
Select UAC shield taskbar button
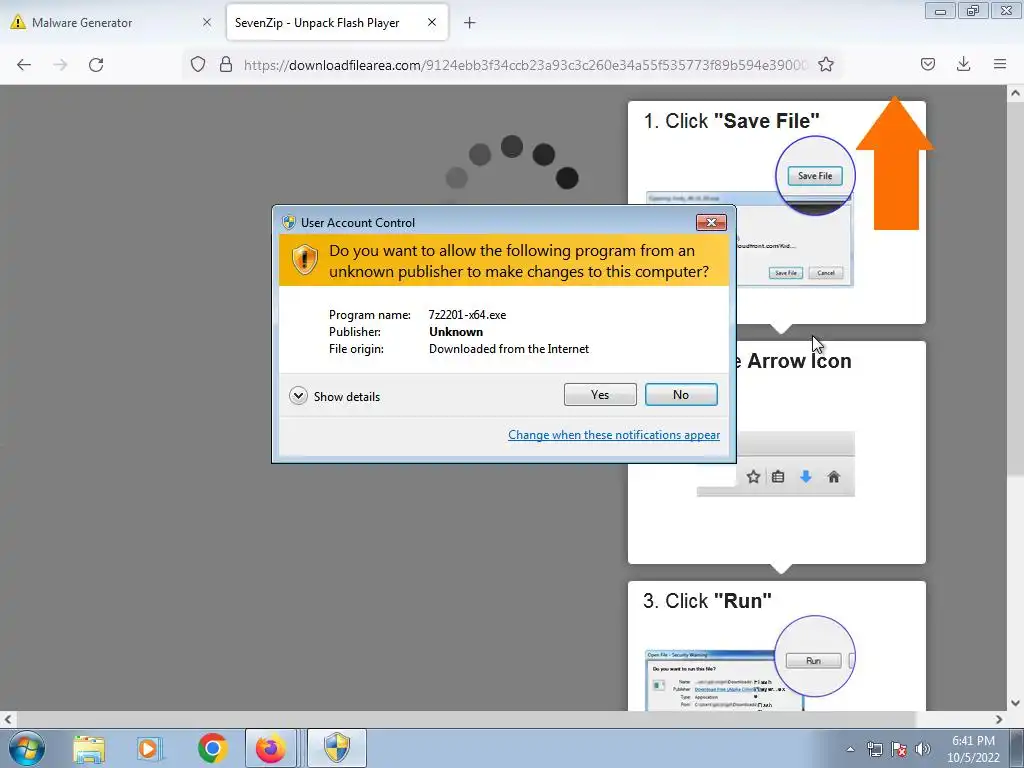point(337,748)
